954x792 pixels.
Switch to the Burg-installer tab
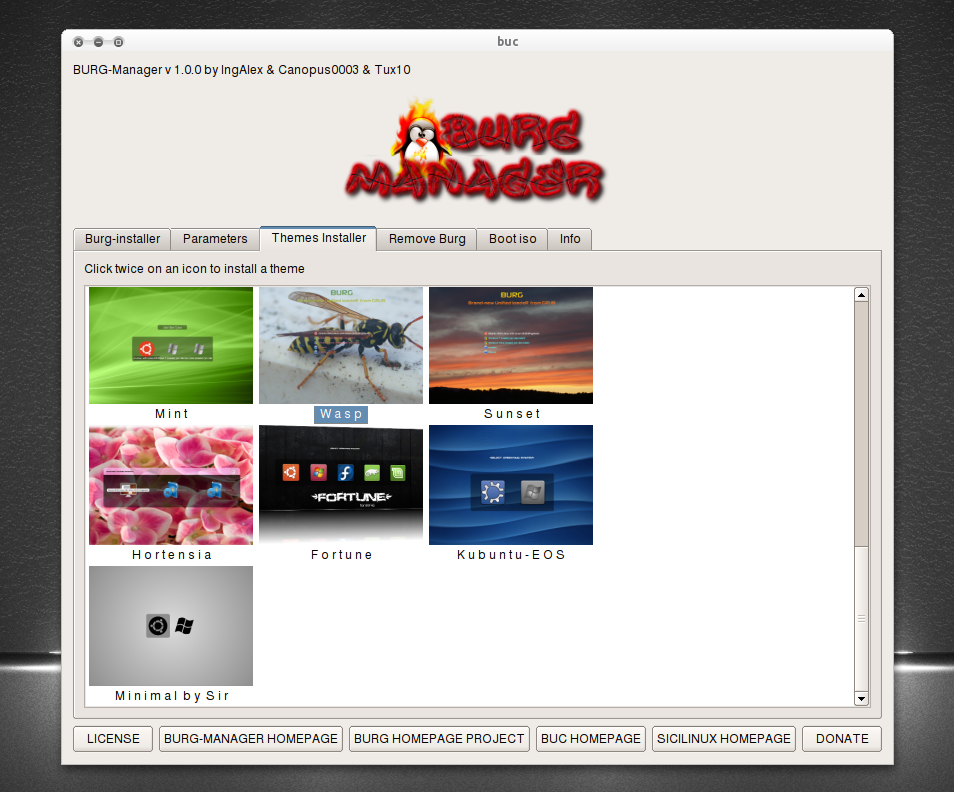coord(122,239)
